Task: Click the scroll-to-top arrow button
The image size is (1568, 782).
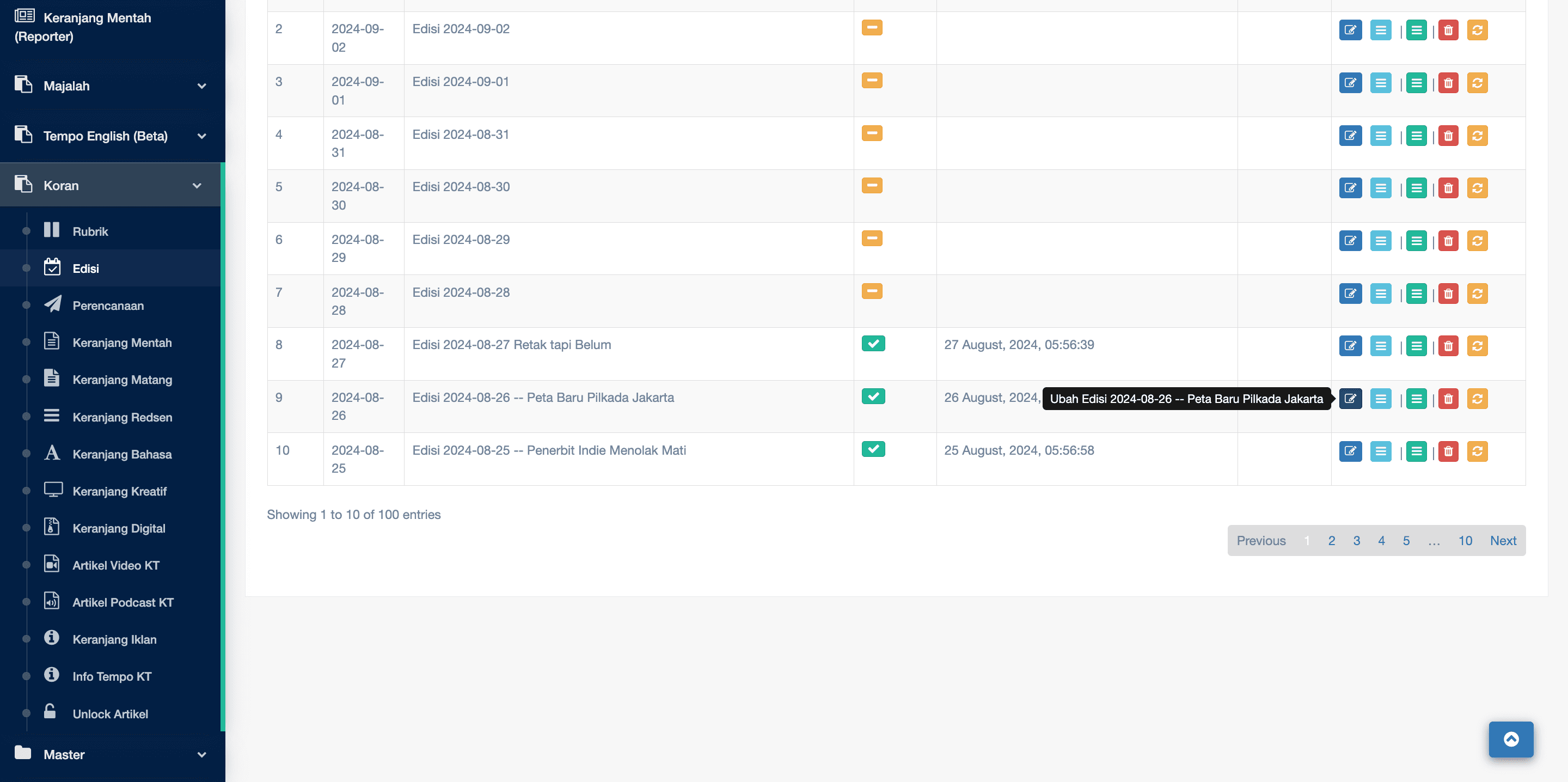Action: [1511, 740]
